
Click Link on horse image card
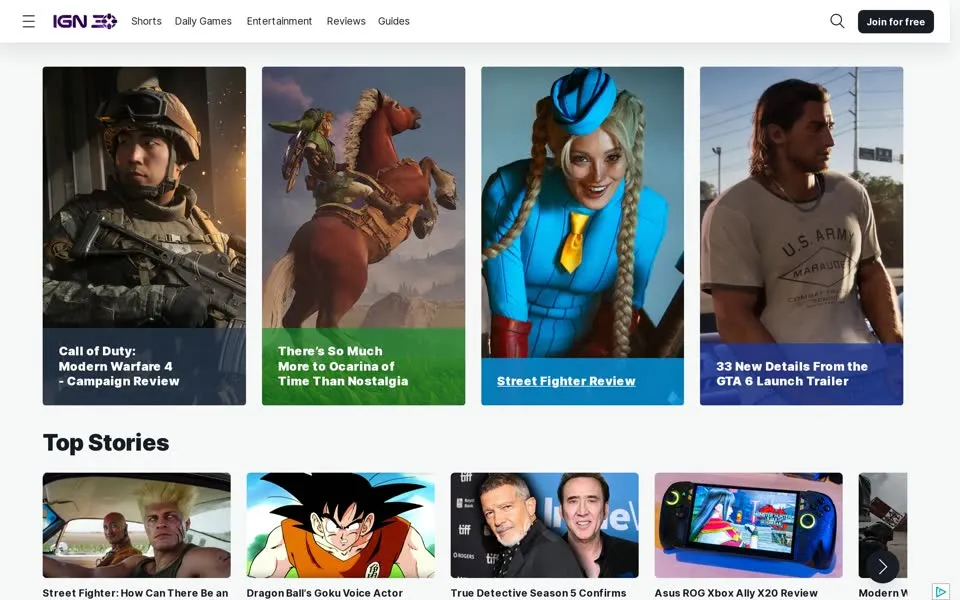(x=364, y=197)
